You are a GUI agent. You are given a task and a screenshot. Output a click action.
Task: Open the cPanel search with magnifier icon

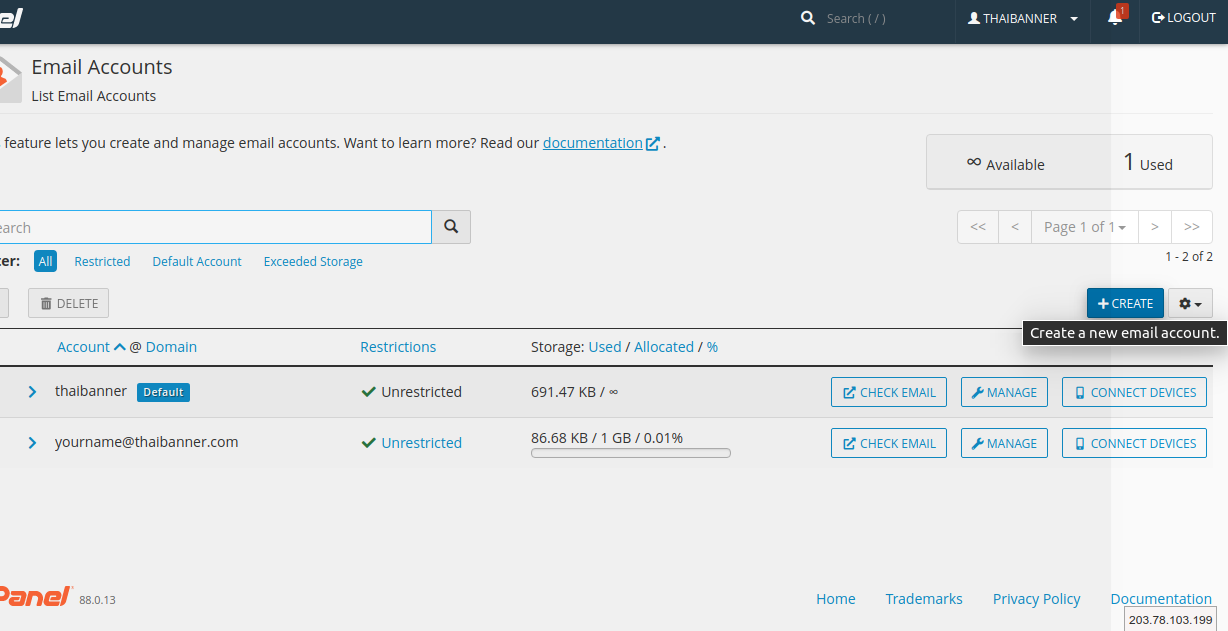808,18
